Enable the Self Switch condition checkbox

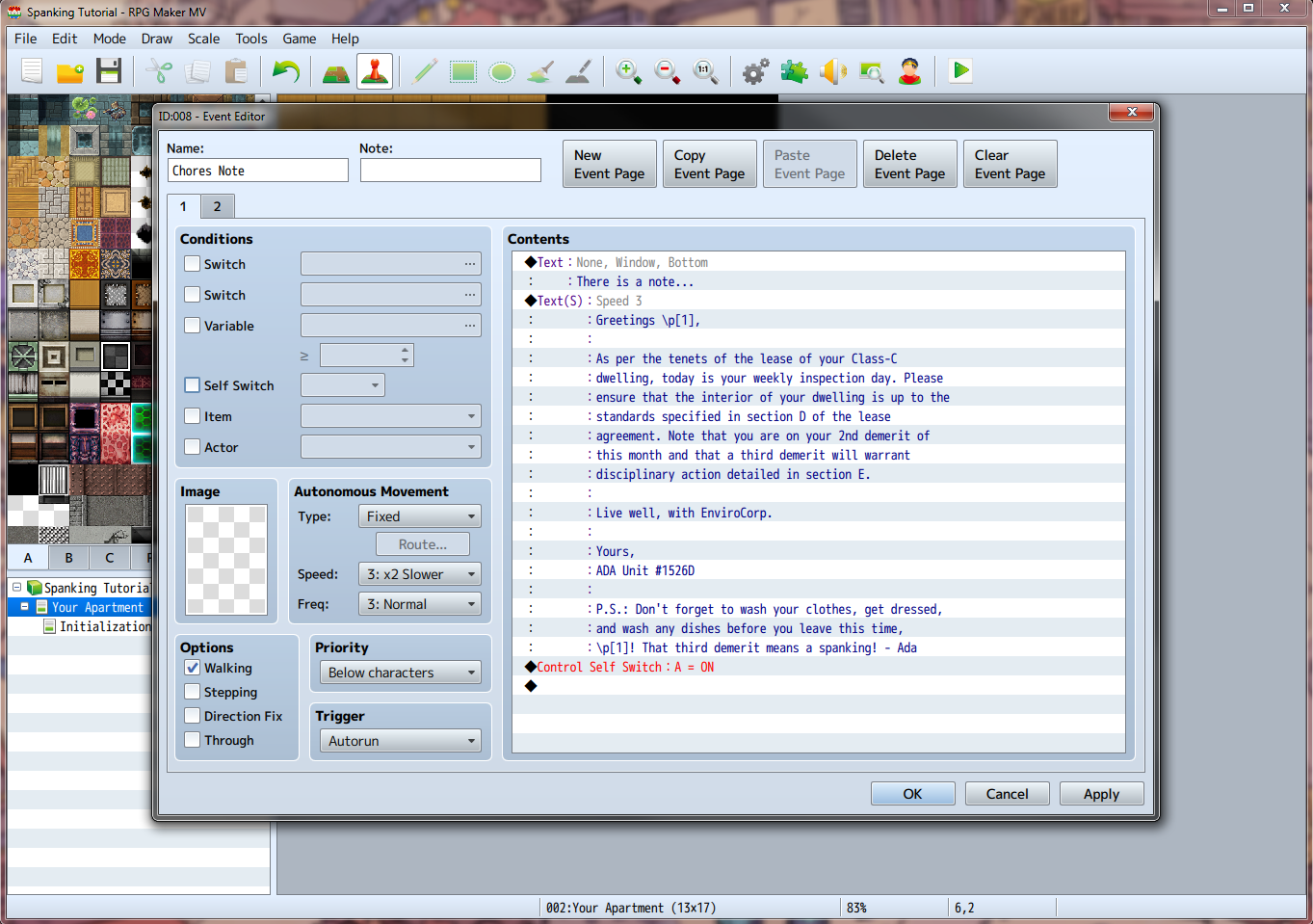(x=193, y=385)
